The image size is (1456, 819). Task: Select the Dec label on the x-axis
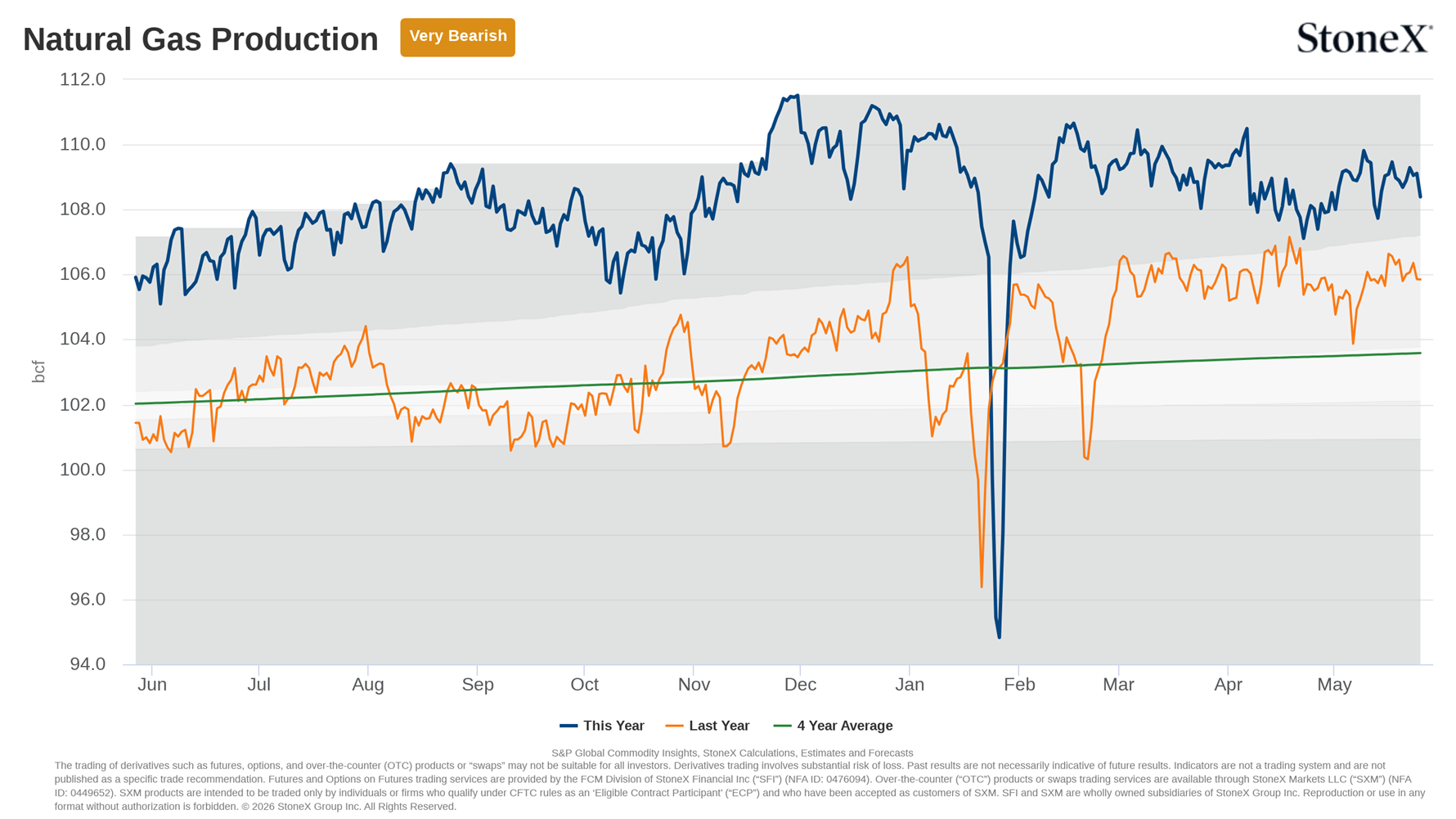click(x=800, y=685)
